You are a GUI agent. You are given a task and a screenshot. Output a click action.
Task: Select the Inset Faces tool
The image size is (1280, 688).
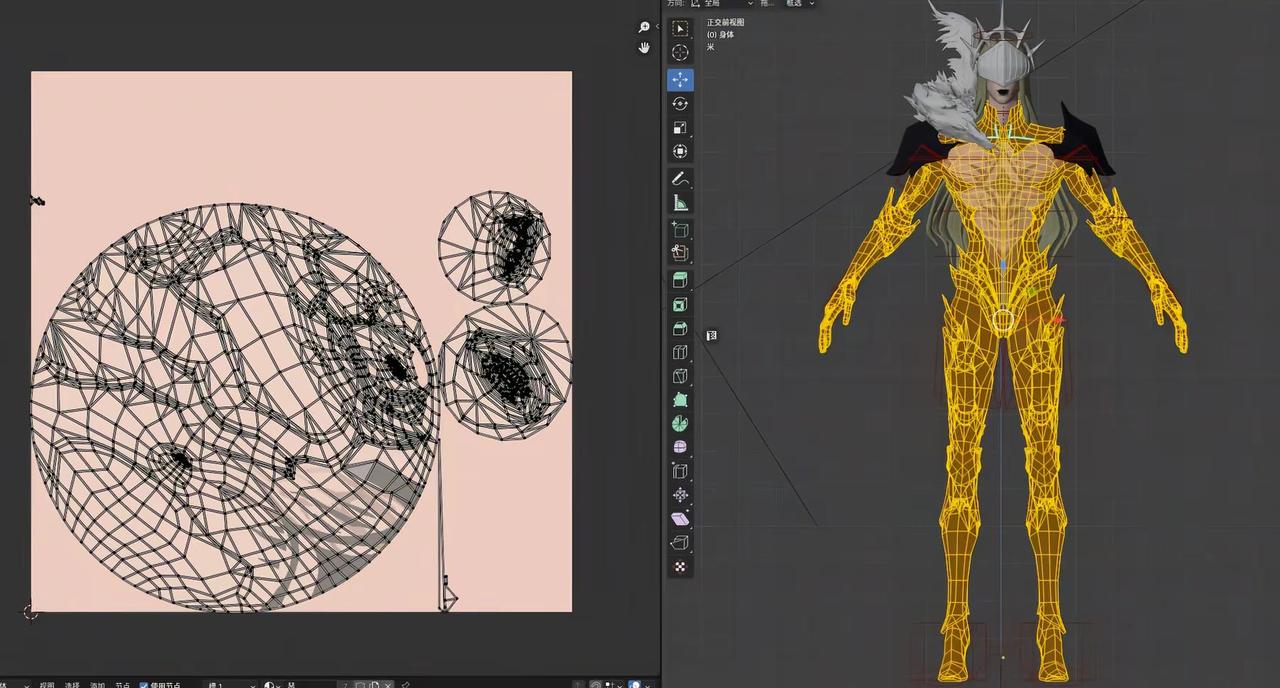click(x=680, y=304)
